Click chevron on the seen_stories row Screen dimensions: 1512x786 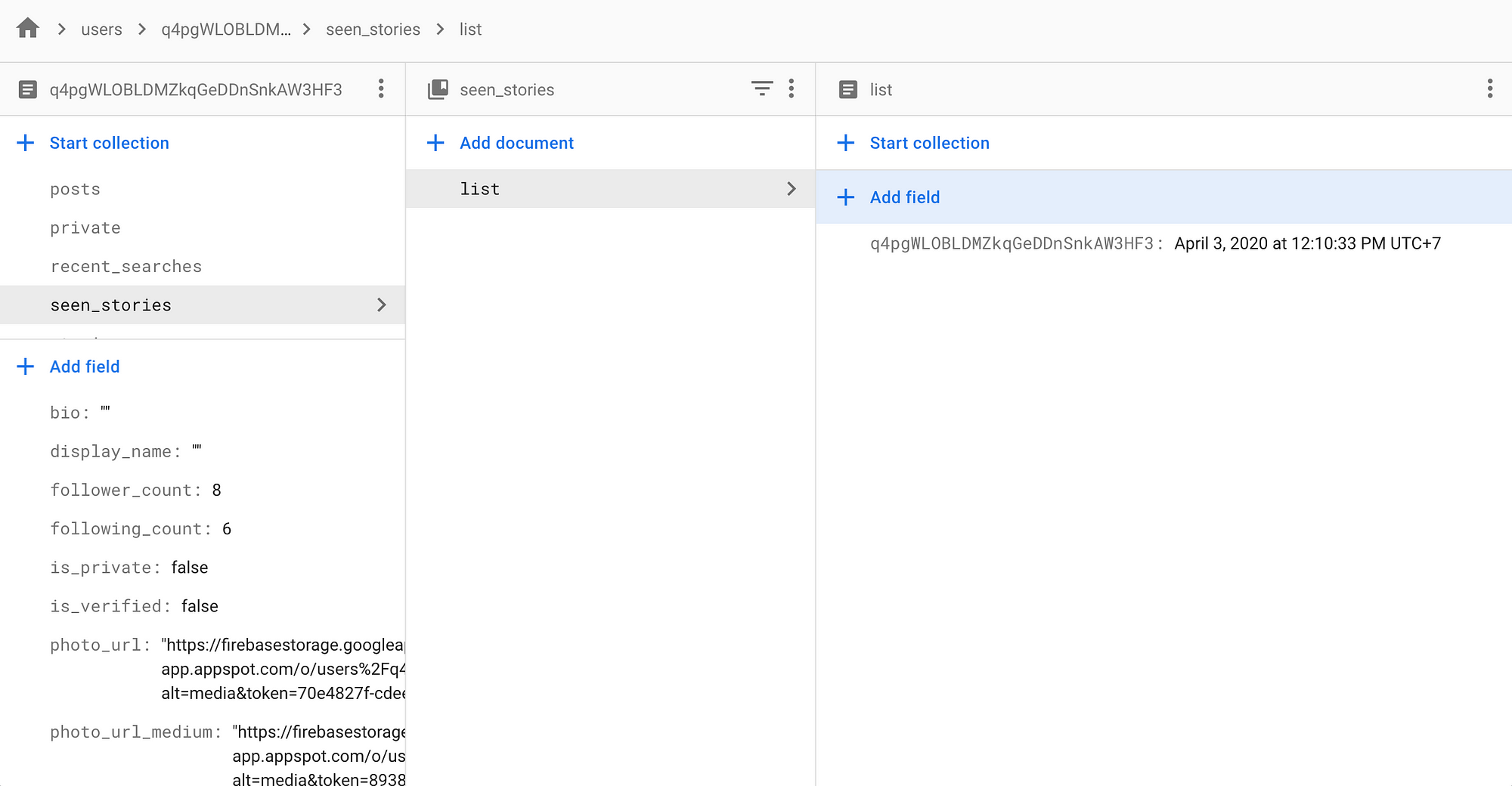[x=382, y=305]
